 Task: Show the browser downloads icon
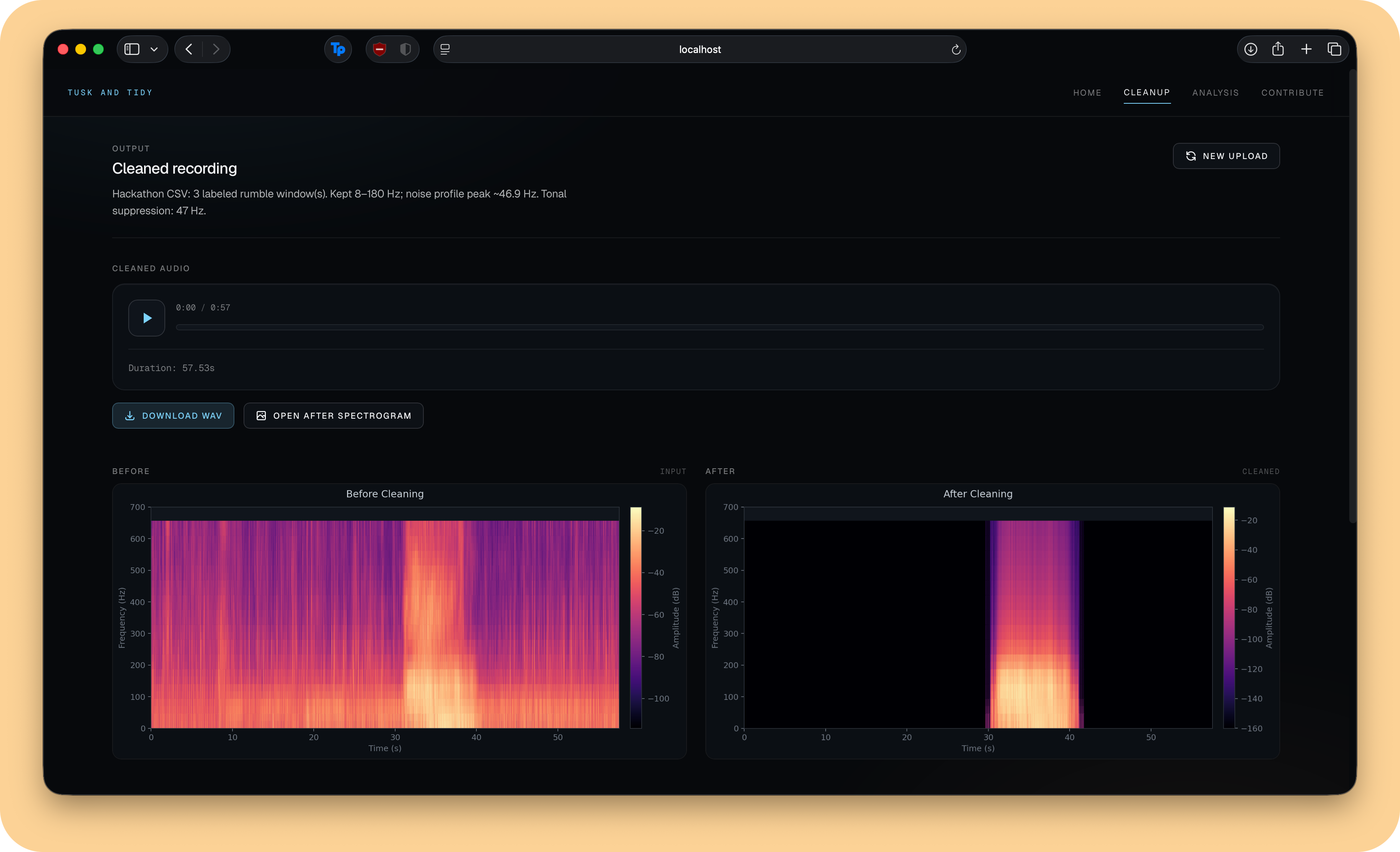[x=1251, y=50]
